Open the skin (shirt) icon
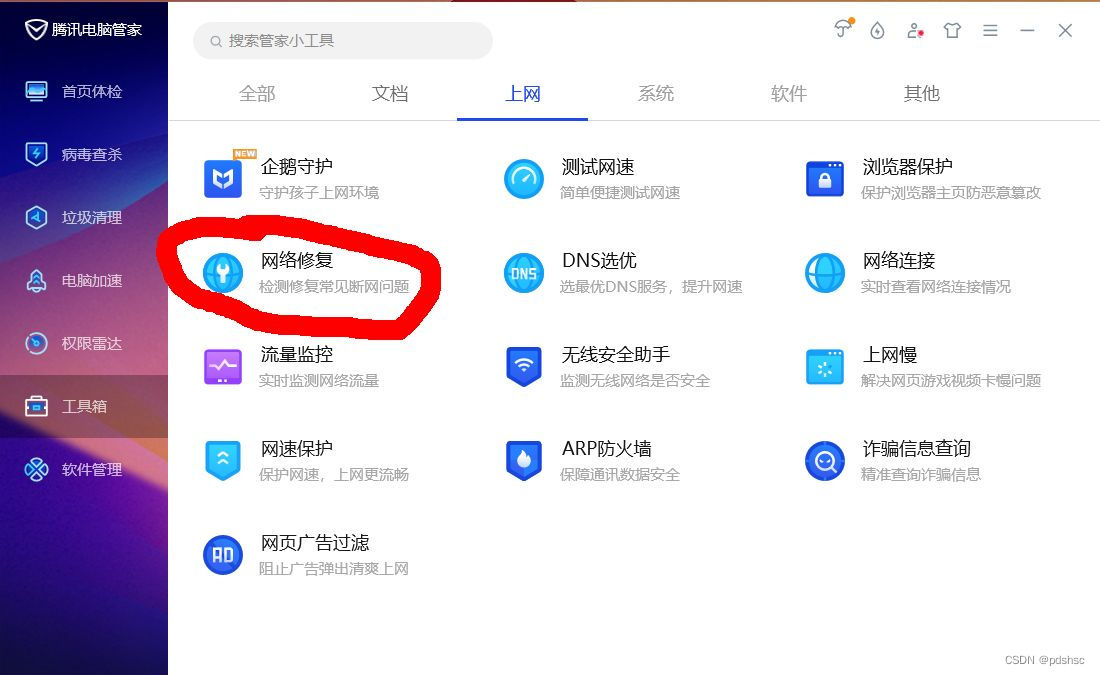 click(952, 30)
